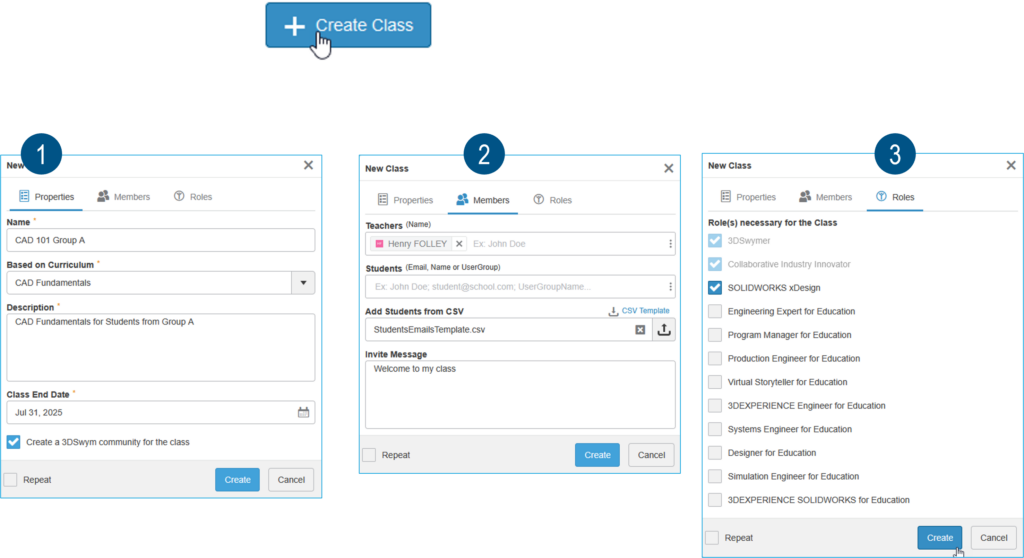Tick the Repeat checkbox in the Members dialog
This screenshot has width=1024, height=558.
click(369, 455)
